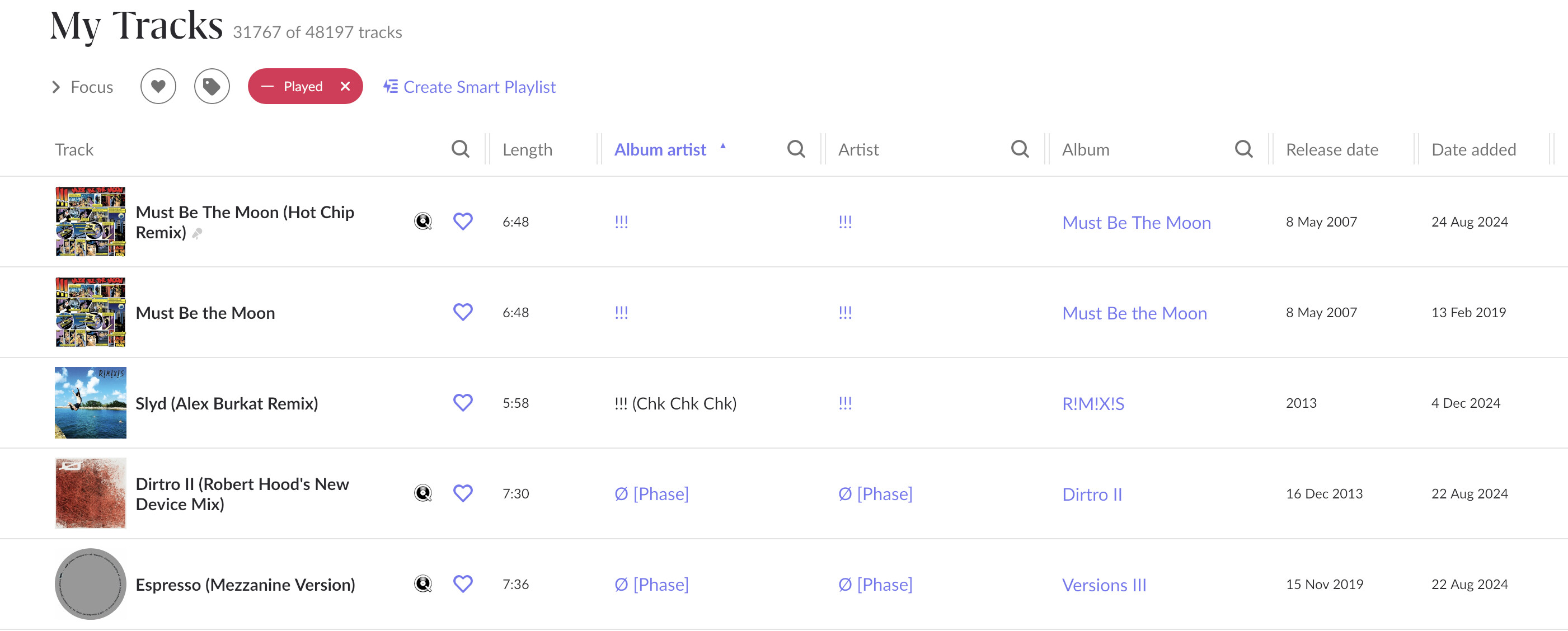Click the Qobuz icon on Dirtro II track
The image size is (1568, 631).
[x=422, y=493]
